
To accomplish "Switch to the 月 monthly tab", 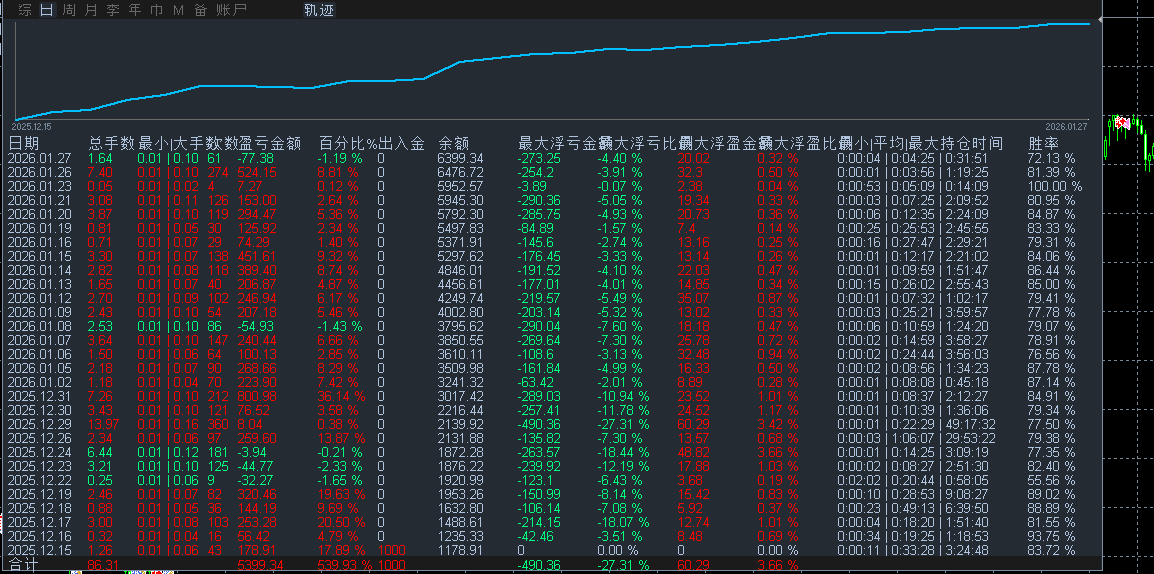I will [91, 10].
